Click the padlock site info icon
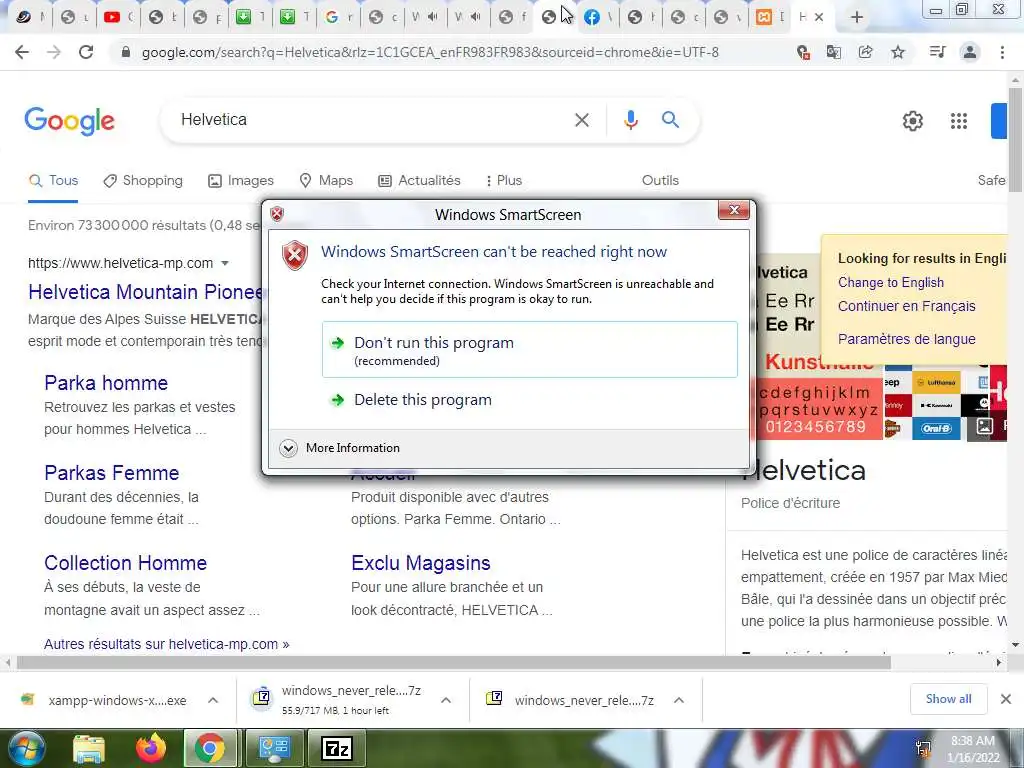The image size is (1024, 768). point(126,52)
